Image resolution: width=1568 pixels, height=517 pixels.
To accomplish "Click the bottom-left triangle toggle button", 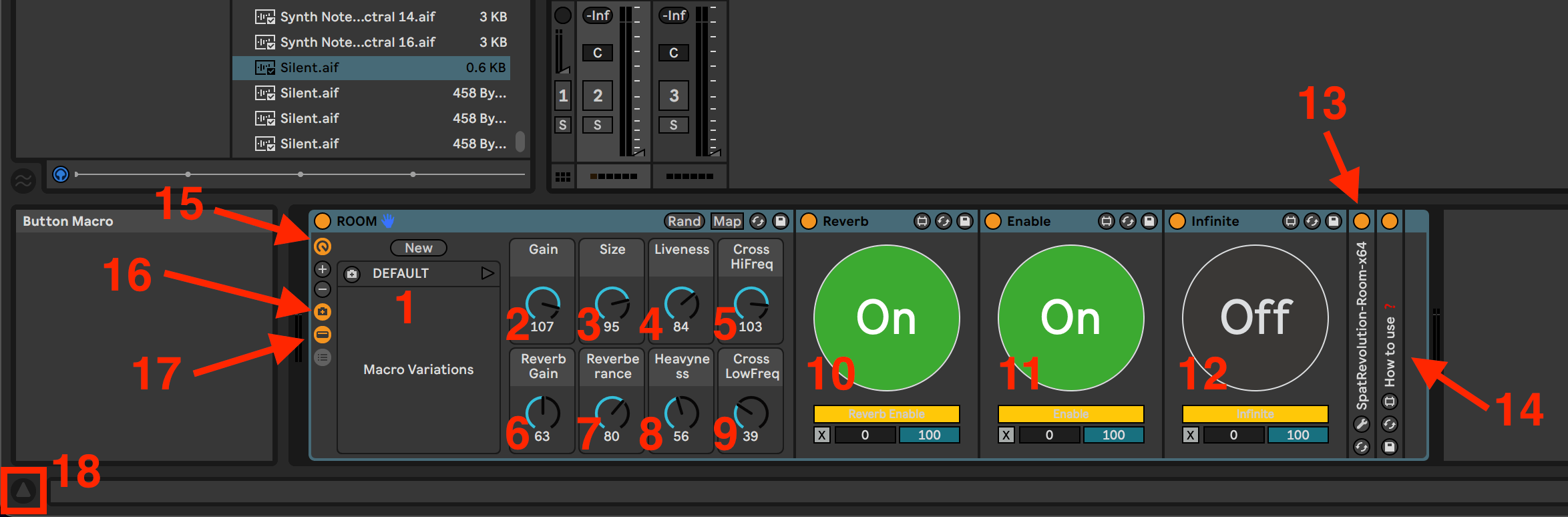I will coord(23,491).
